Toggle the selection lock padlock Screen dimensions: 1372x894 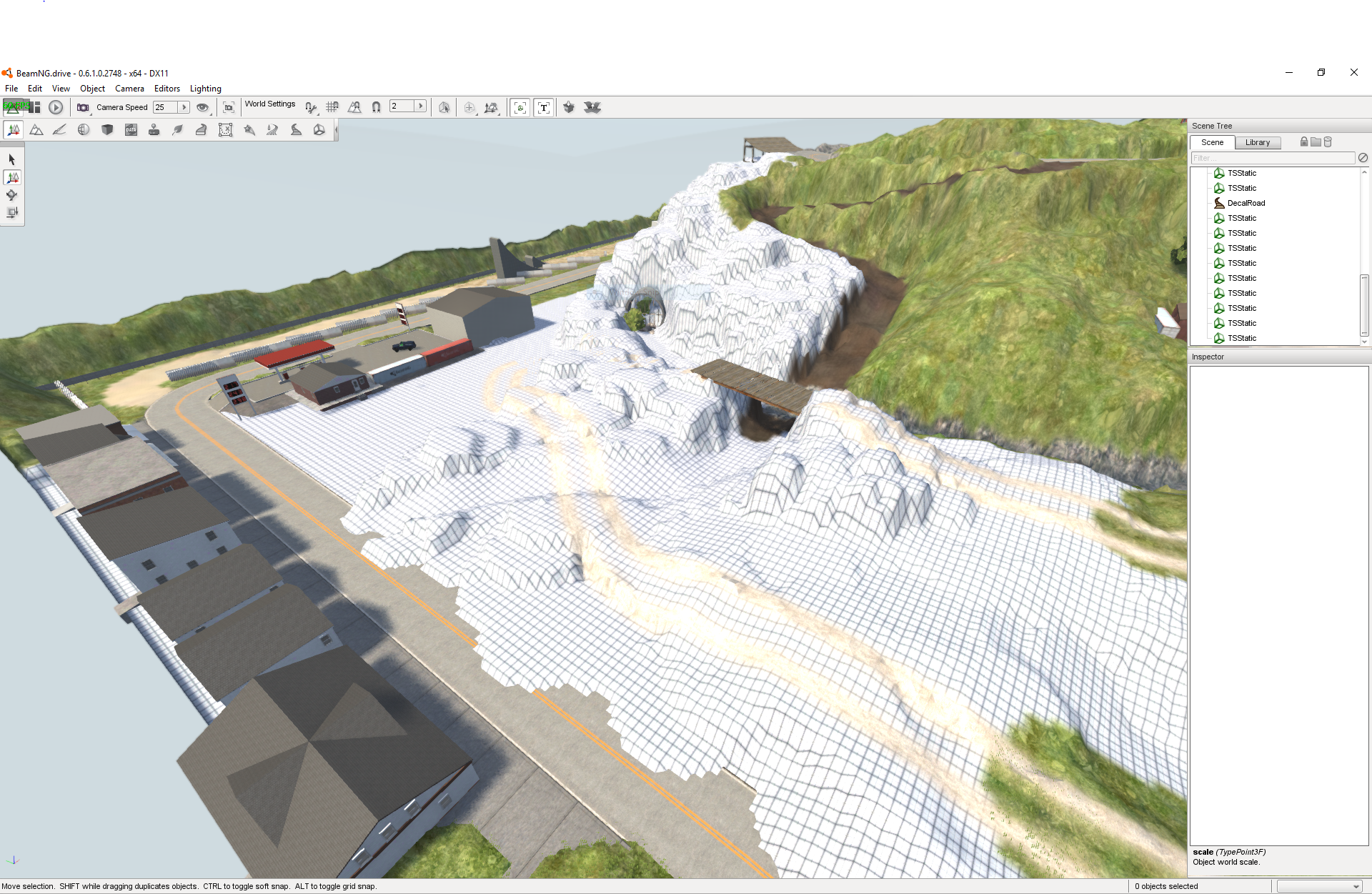click(1304, 142)
